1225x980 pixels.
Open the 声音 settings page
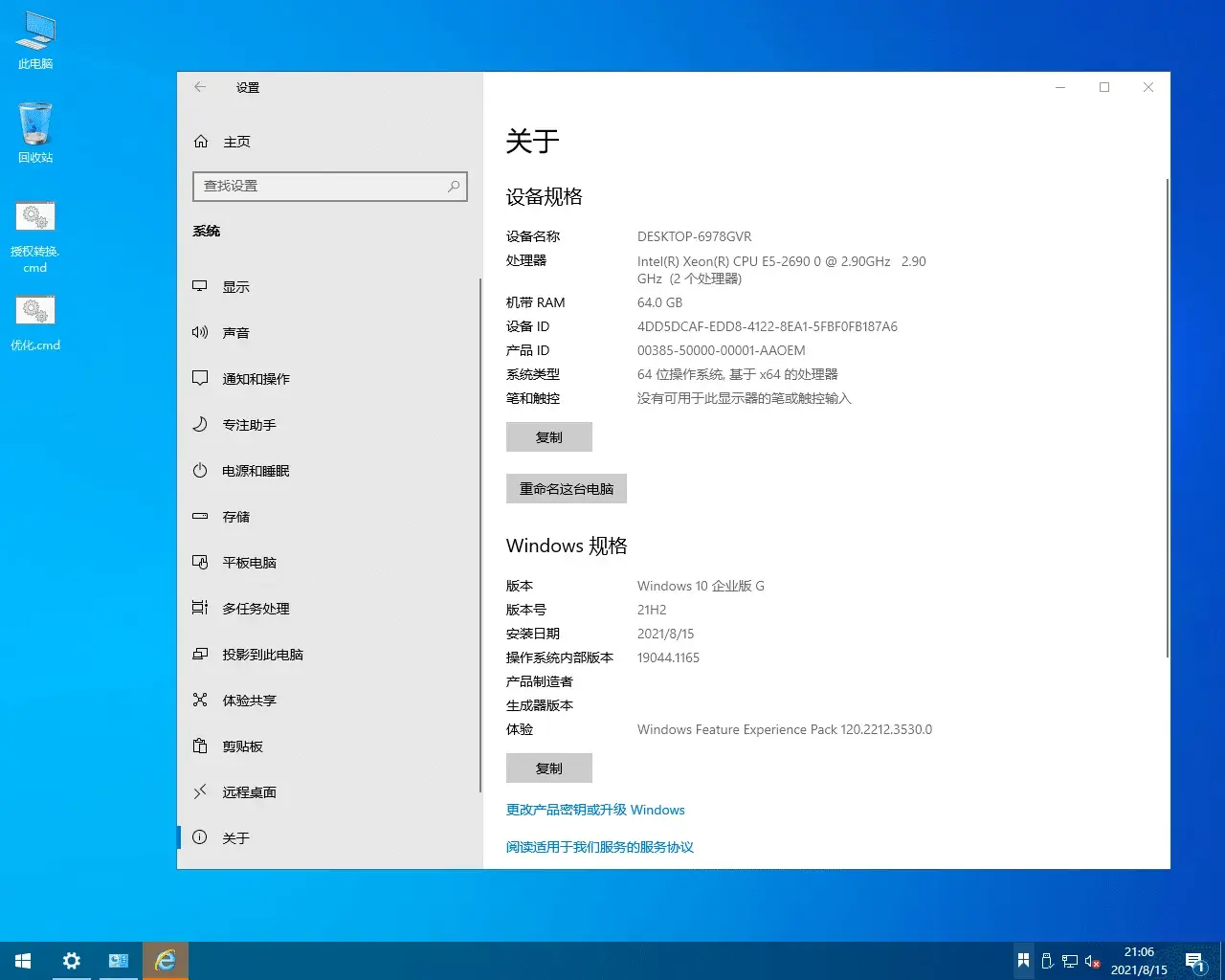[x=328, y=332]
